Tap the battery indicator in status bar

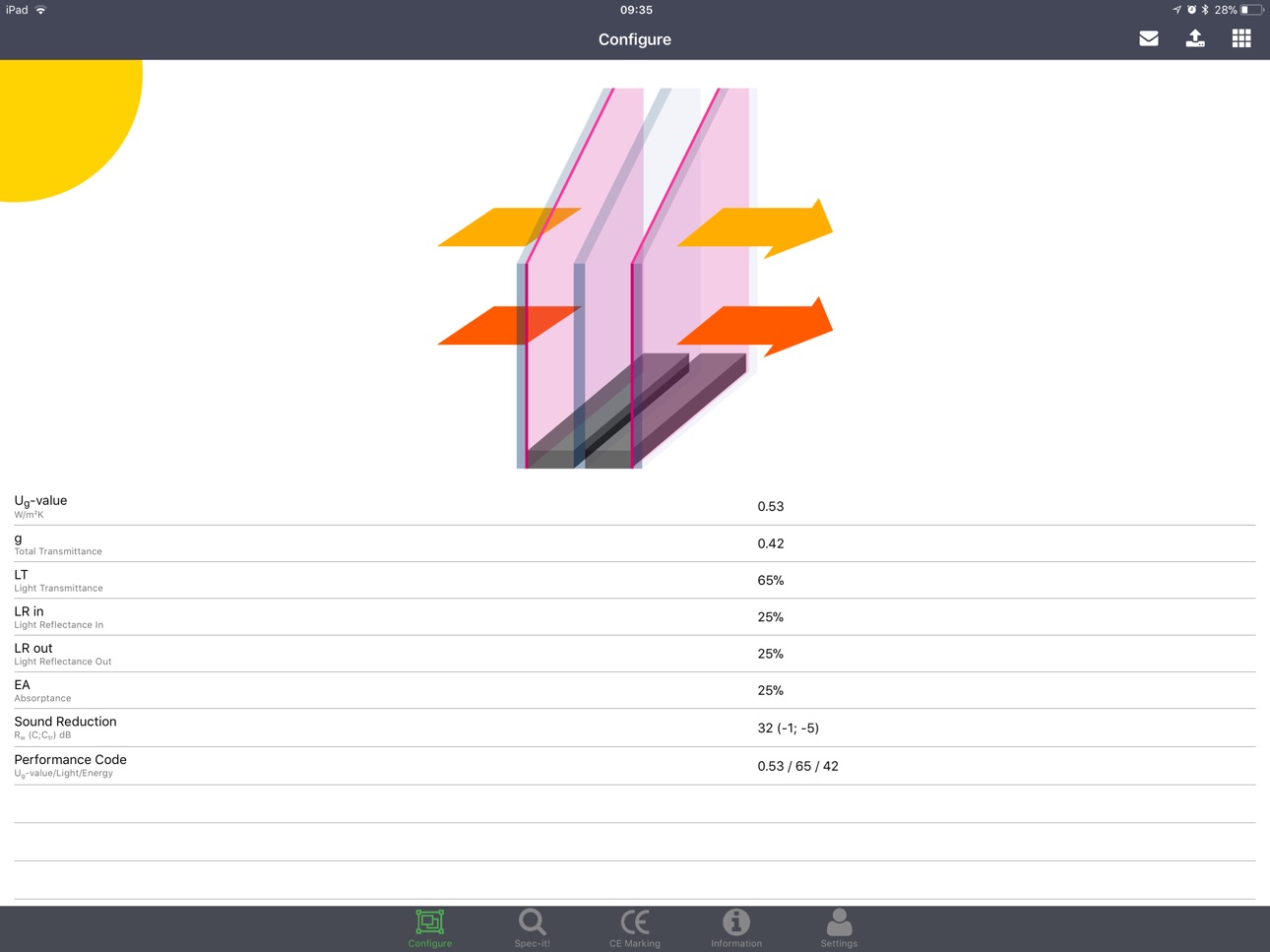(1251, 10)
